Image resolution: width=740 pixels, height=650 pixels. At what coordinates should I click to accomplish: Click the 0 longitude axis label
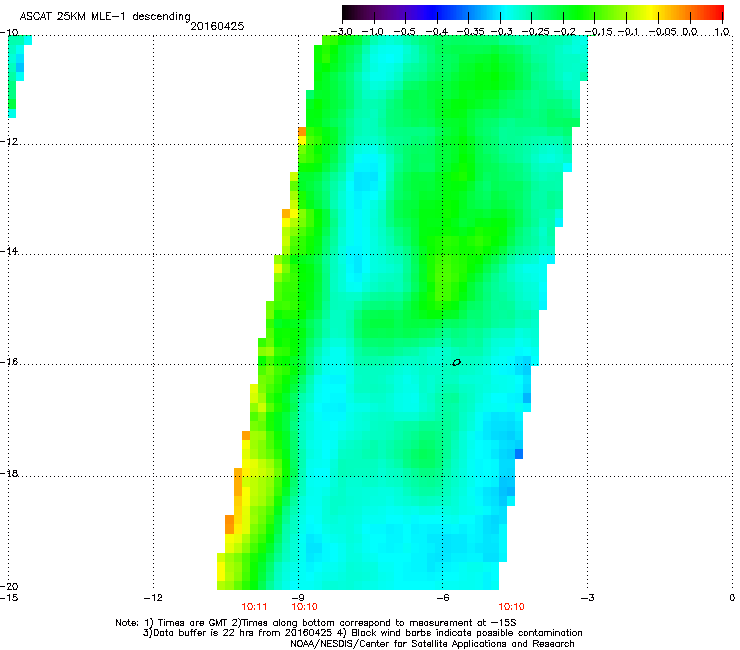pos(732,598)
